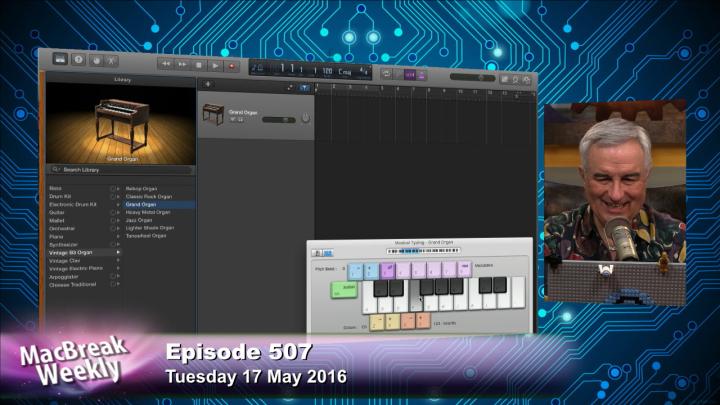This screenshot has width=720, height=405.
Task: Expand arrow next to Bass
Action: click(118, 189)
